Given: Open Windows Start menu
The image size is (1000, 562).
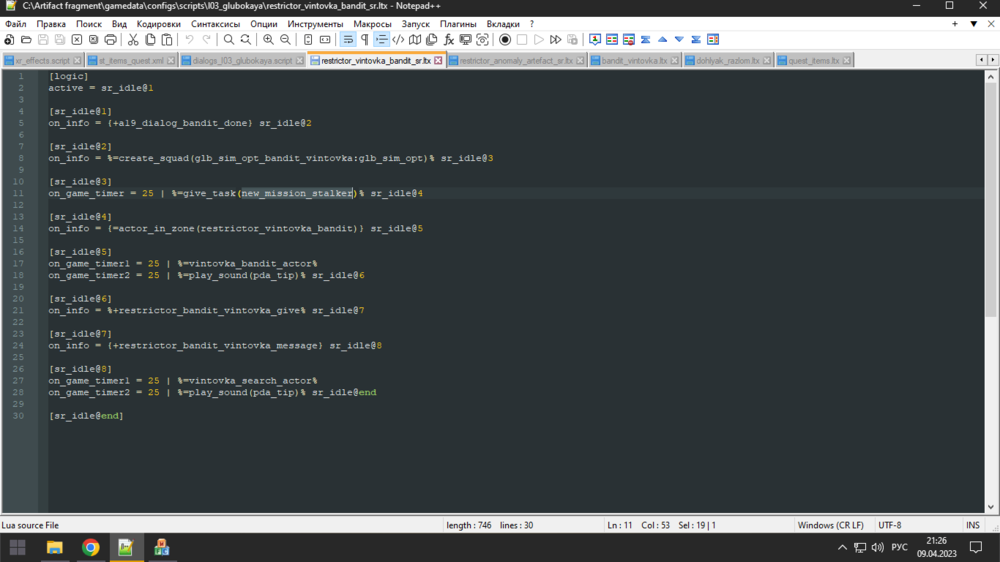Looking at the screenshot, I should (x=17, y=547).
